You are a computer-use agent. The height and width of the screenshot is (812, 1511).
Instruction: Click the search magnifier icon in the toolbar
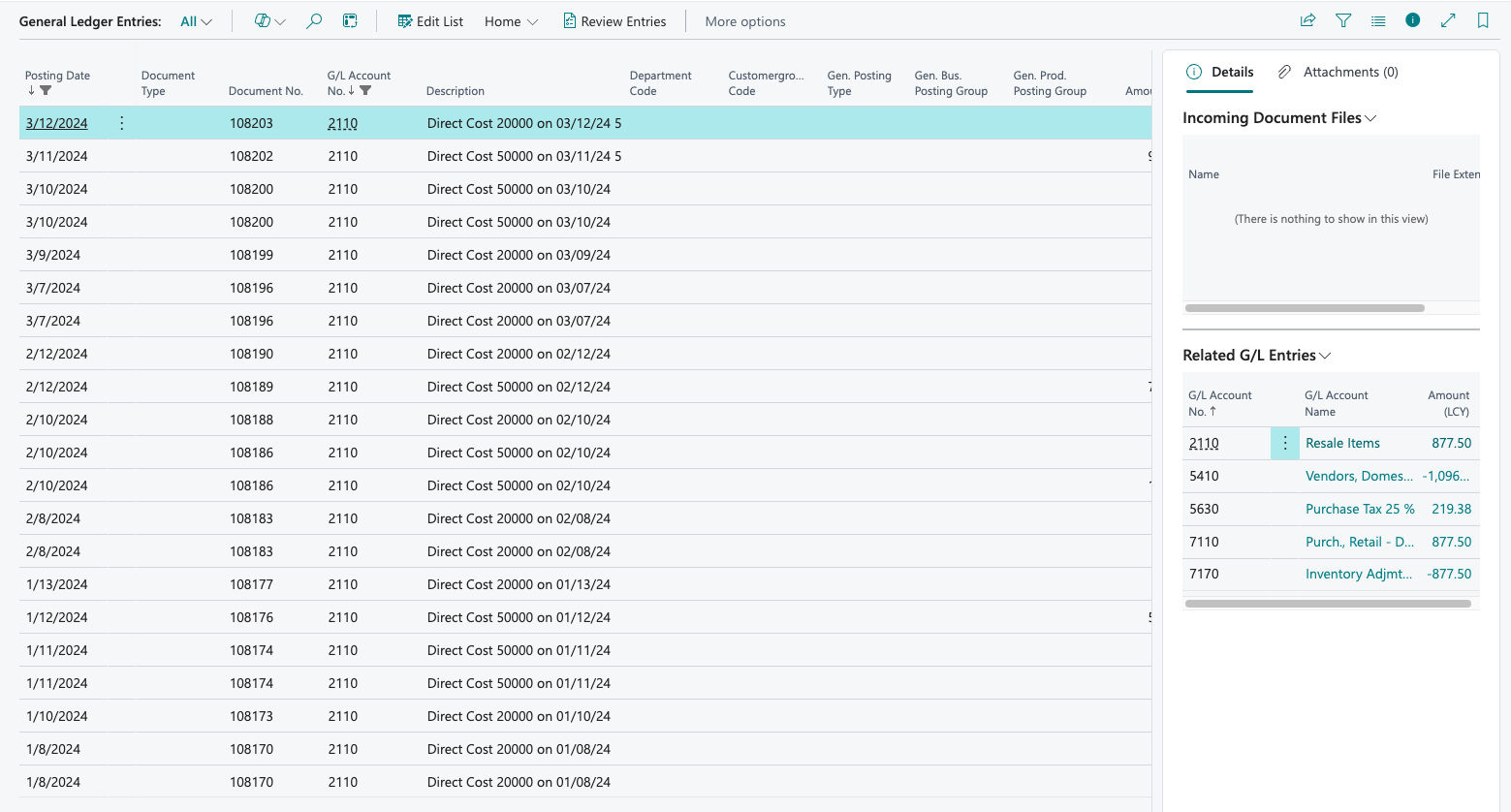tap(314, 21)
